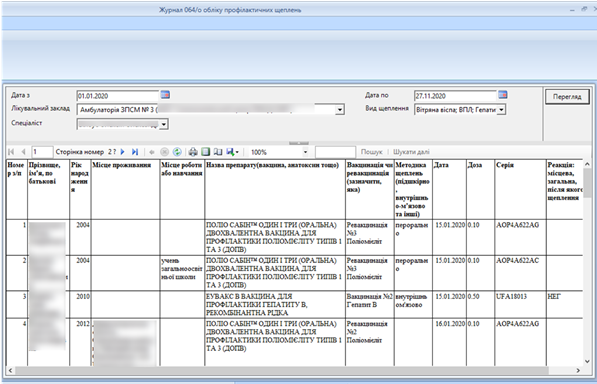
Task: Open calendar picker for 'Дата по'
Action: (503, 94)
